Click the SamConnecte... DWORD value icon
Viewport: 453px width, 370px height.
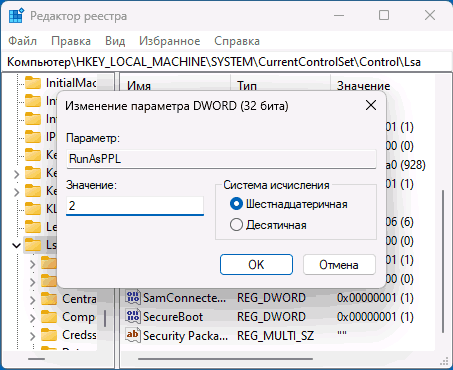[133, 297]
